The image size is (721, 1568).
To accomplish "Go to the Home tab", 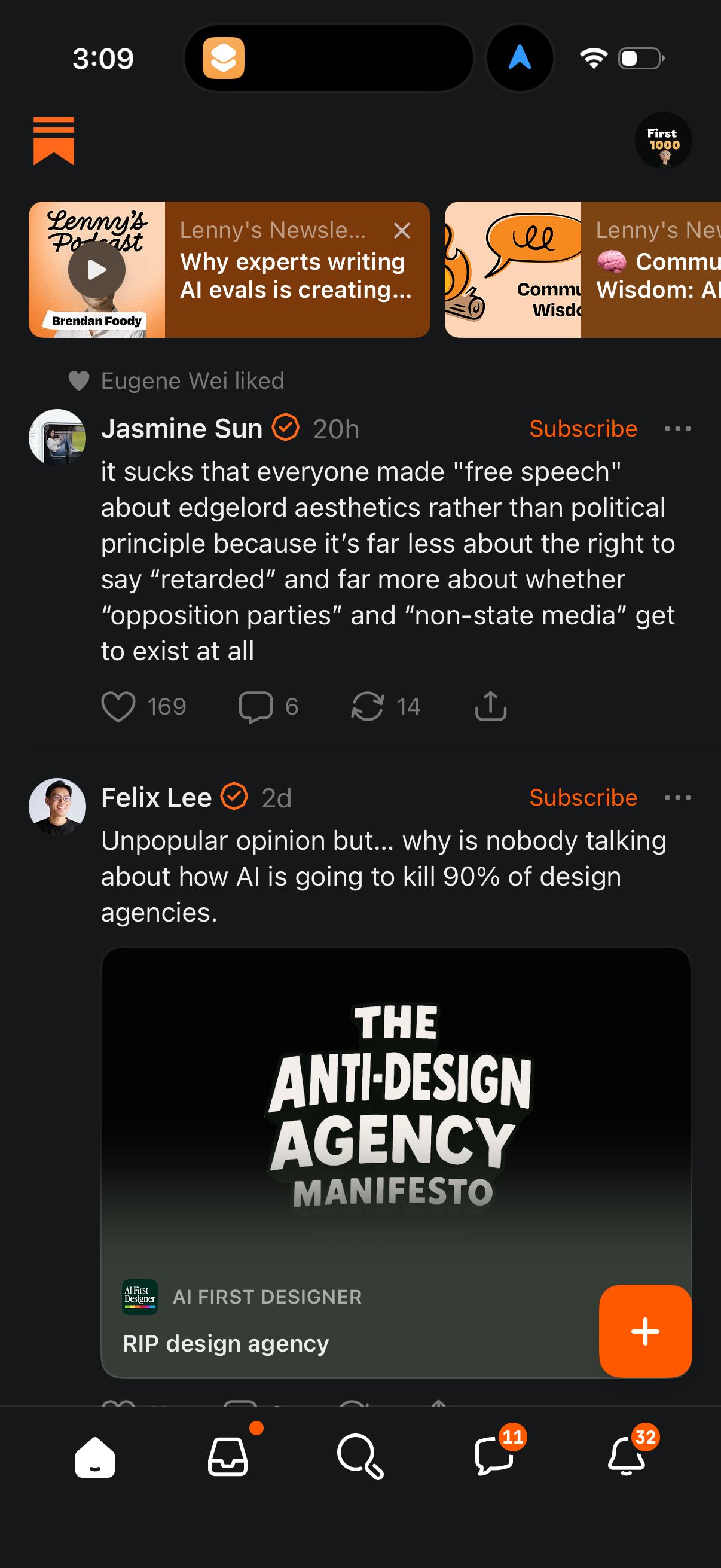I will click(x=95, y=1457).
